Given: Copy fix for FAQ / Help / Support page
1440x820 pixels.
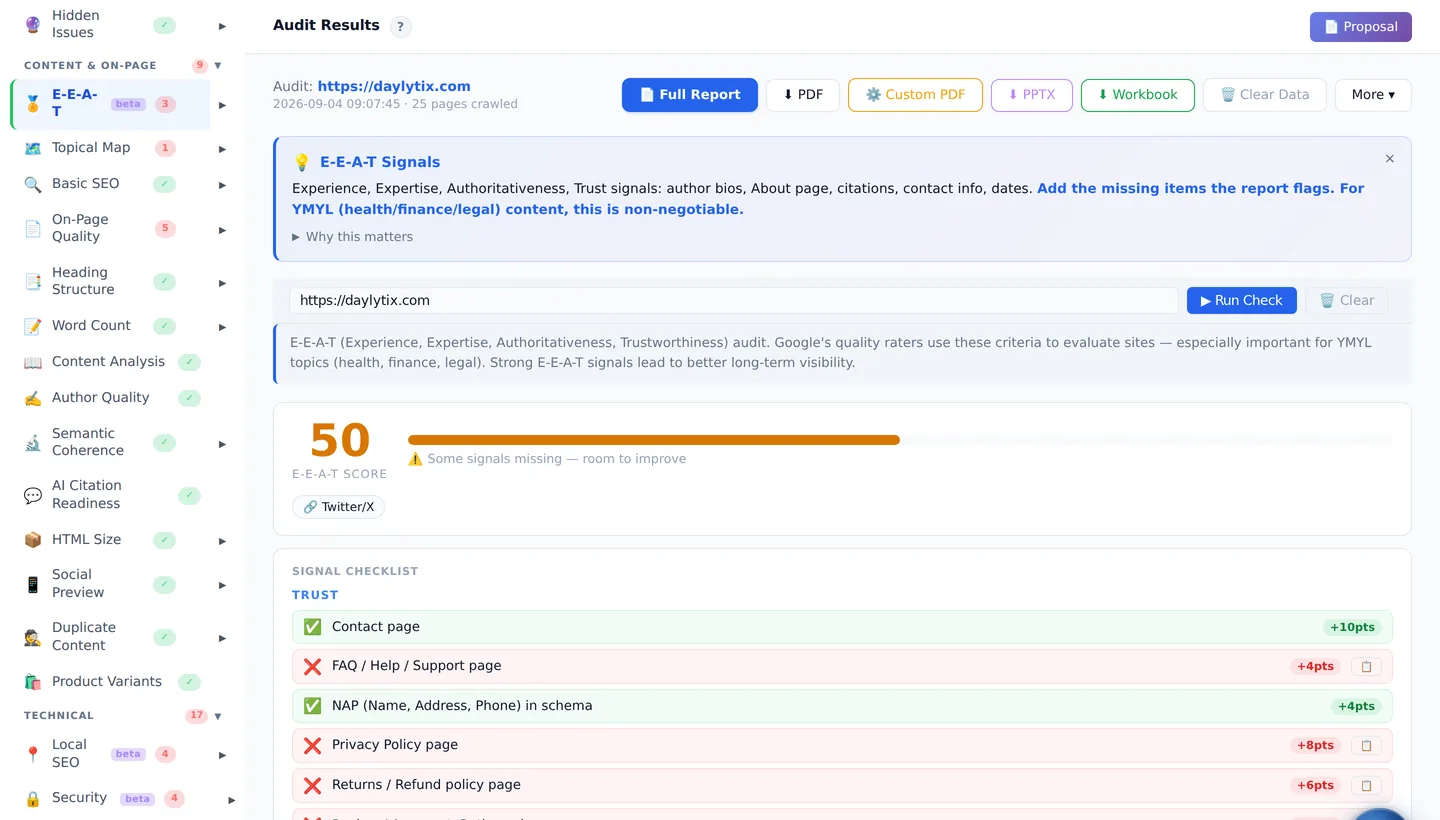Looking at the screenshot, I should click(1366, 666).
